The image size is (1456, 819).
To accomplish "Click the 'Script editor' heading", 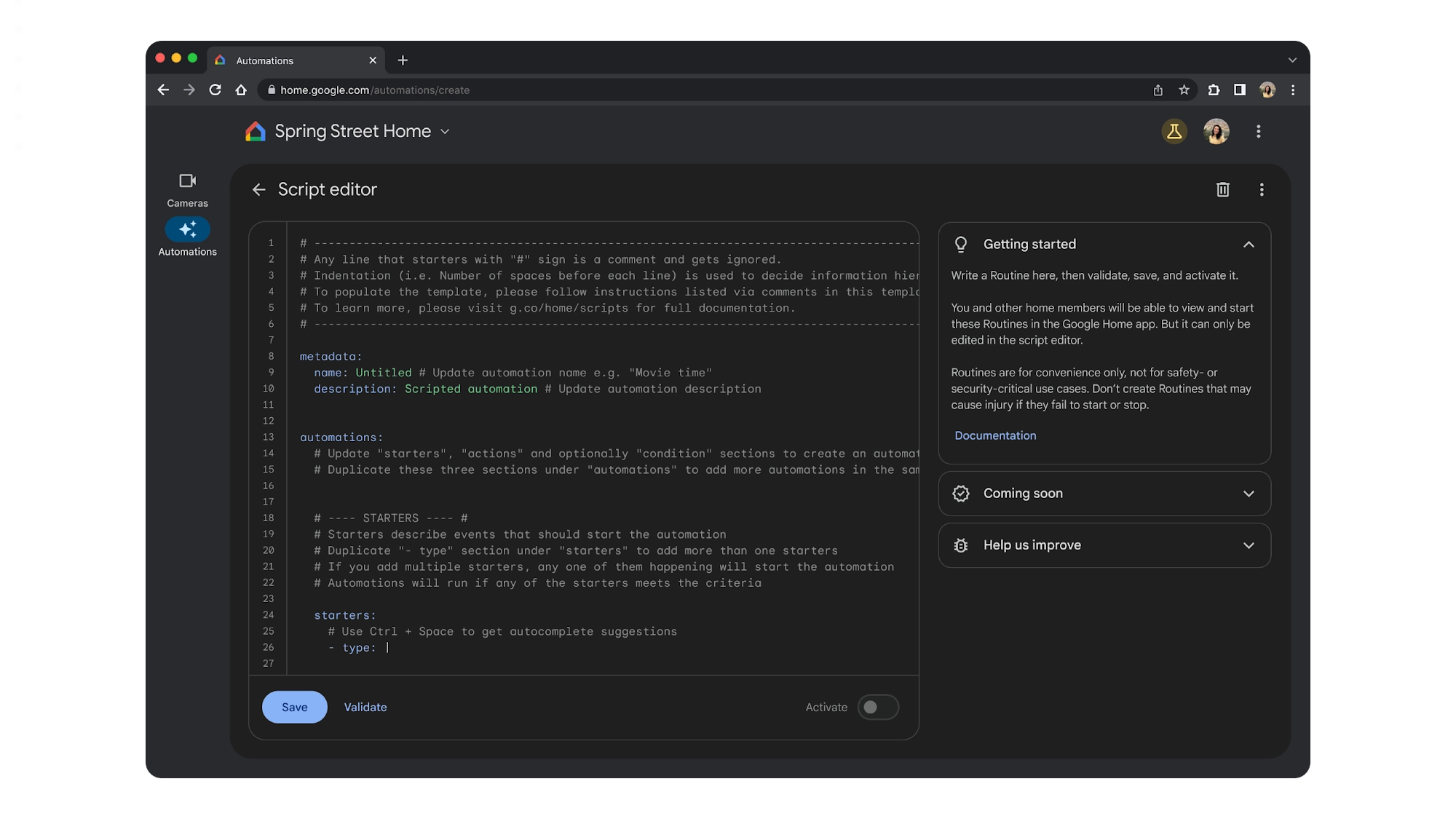I will point(328,190).
